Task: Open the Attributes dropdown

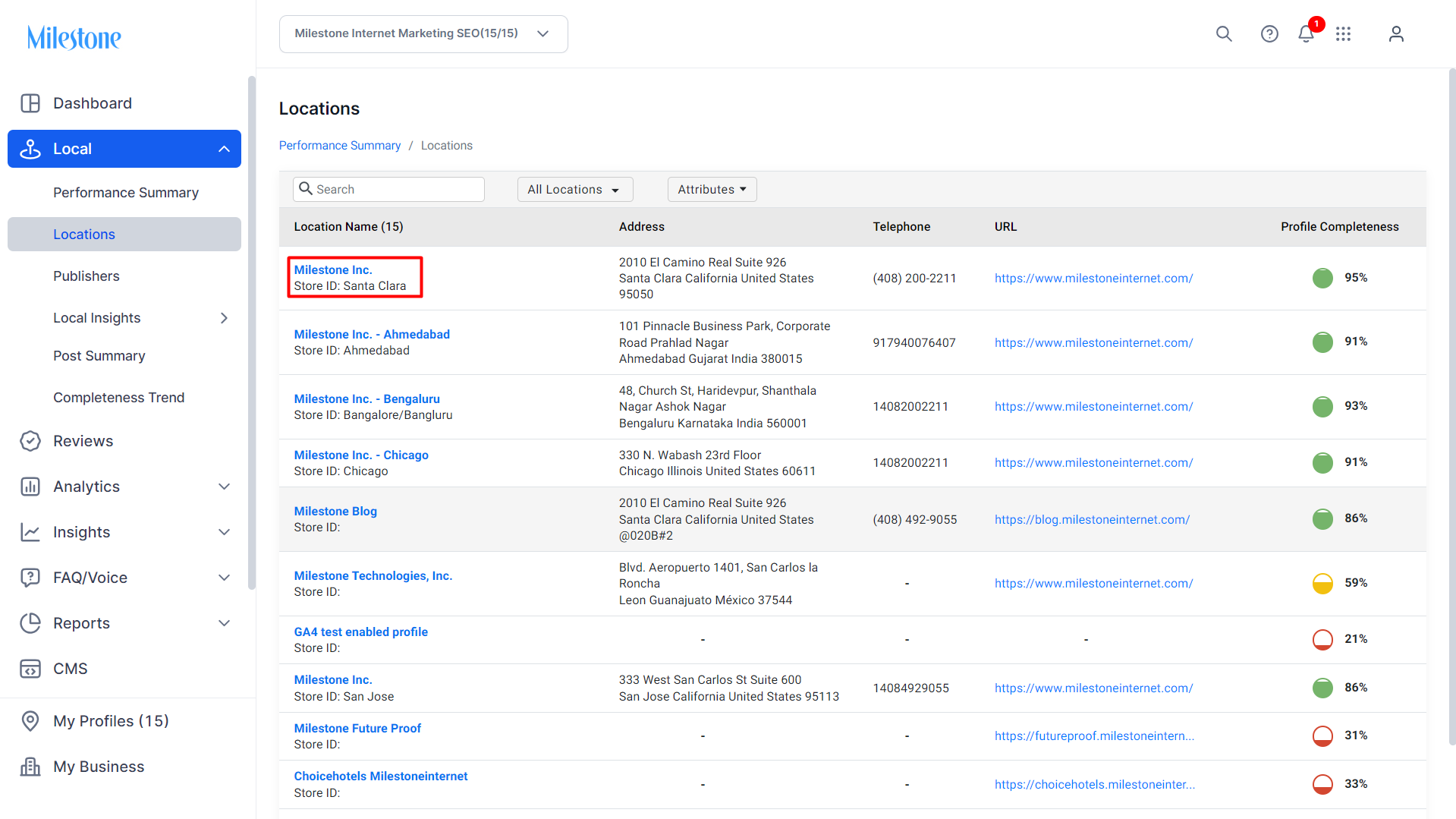Action: (x=712, y=190)
